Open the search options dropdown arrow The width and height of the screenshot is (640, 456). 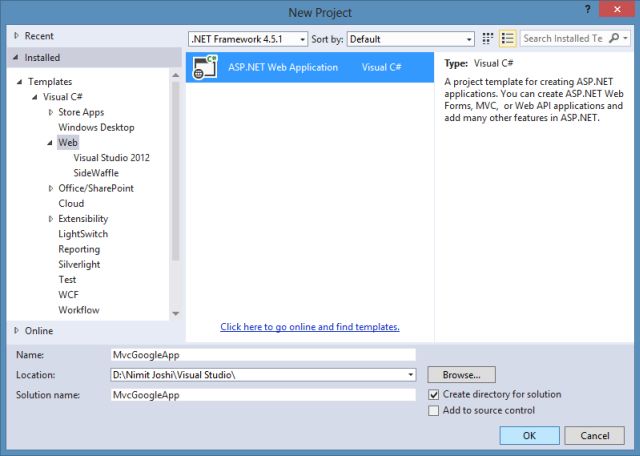(625, 38)
